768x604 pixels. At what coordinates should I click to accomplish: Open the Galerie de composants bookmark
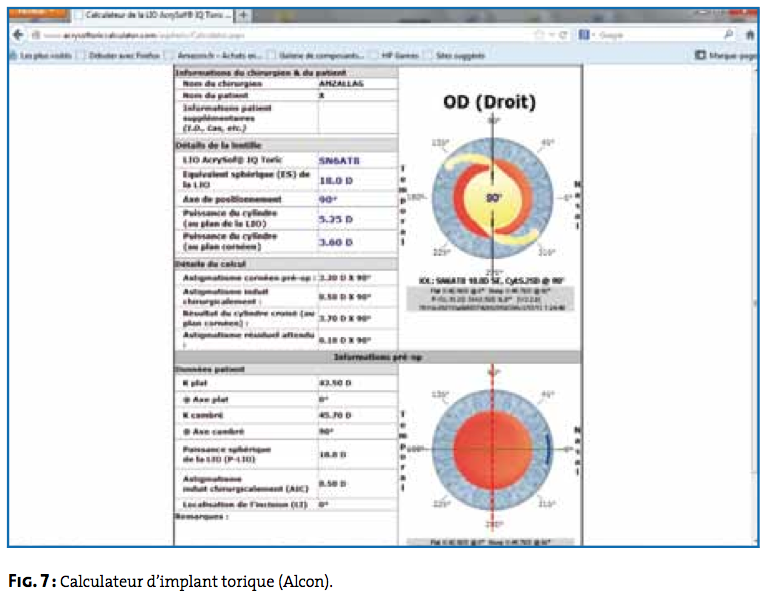(x=317, y=55)
